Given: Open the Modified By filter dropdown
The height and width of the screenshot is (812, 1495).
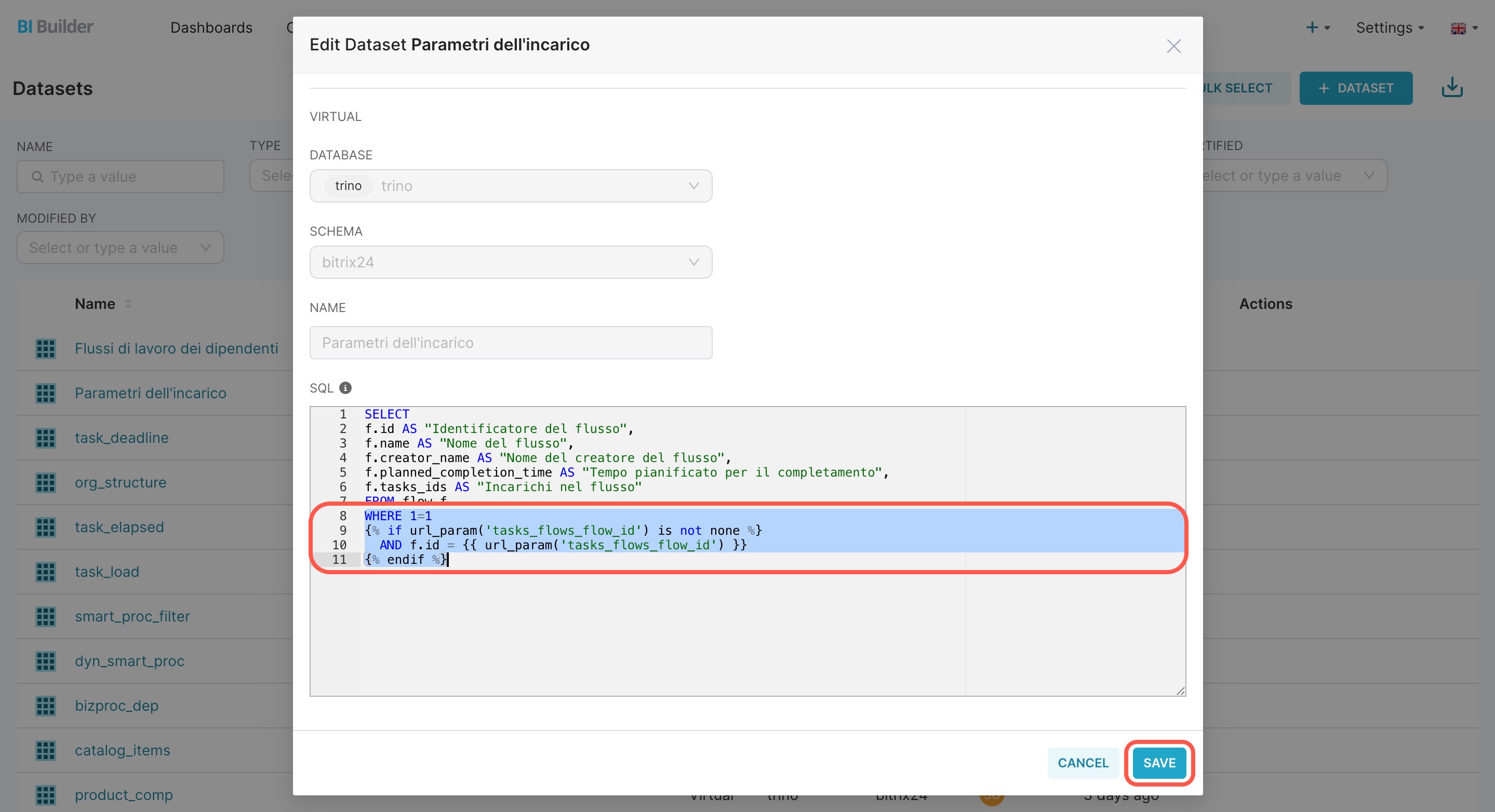Looking at the screenshot, I should (120, 248).
